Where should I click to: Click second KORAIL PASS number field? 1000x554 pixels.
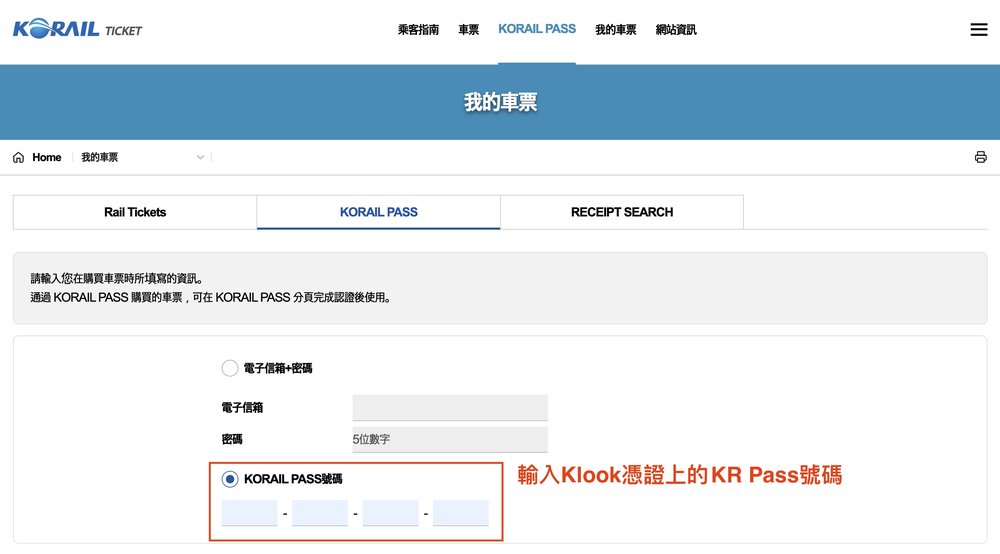(x=320, y=513)
